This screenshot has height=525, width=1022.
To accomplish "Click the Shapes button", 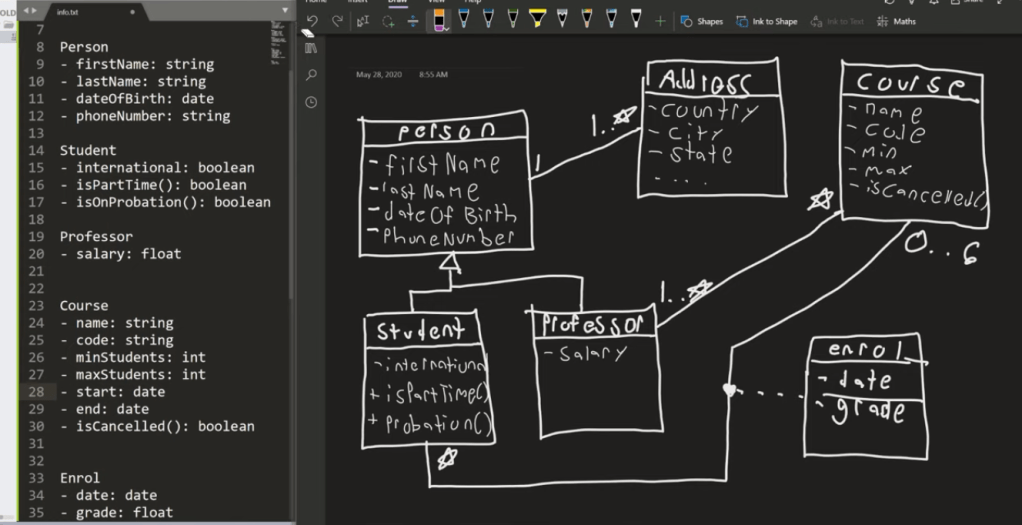I will (702, 21).
